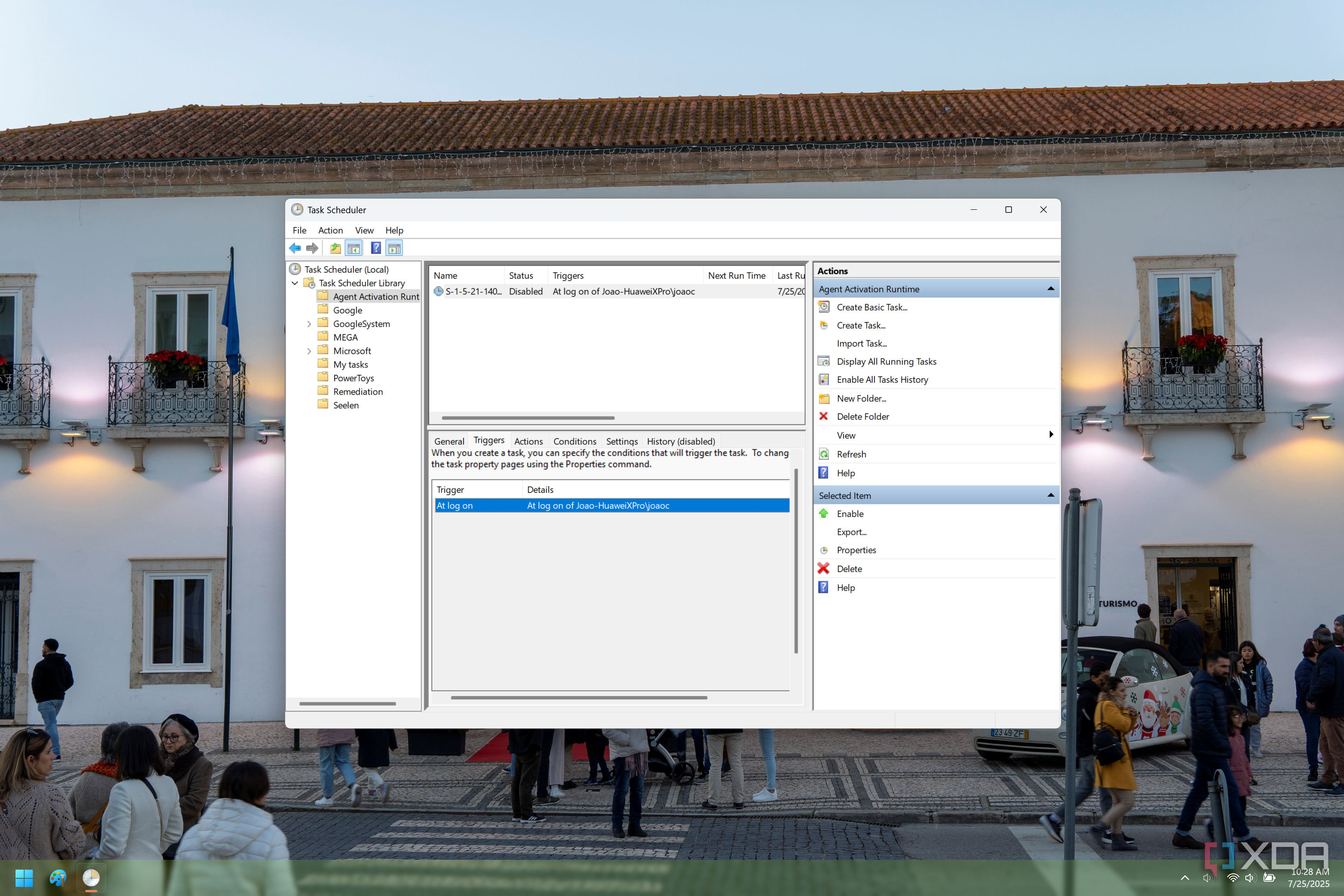Click the Import Task... action
This screenshot has width=1344, height=896.
coord(862,343)
